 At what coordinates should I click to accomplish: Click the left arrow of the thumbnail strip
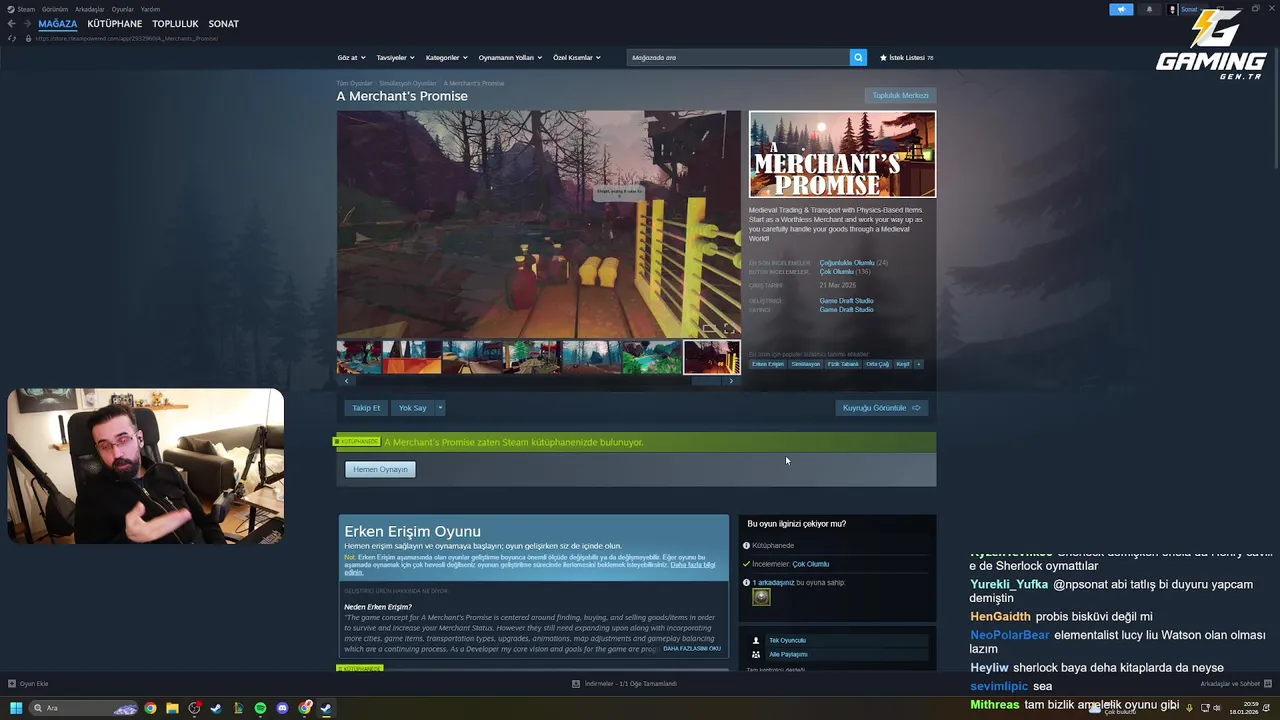[x=347, y=381]
